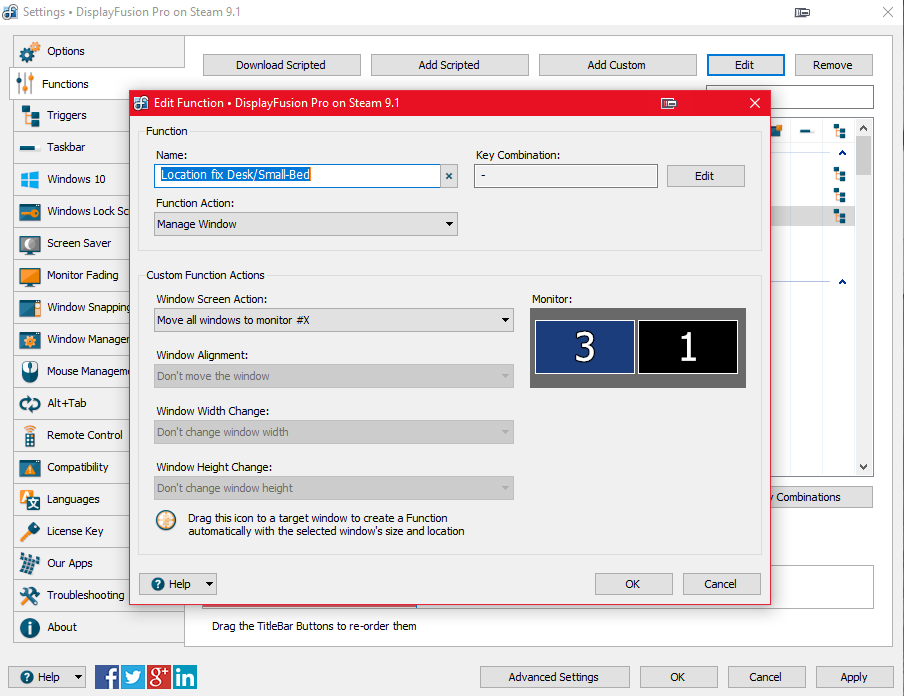904x696 pixels.
Task: Click the DisplayFusion title bar button in Edit Function dialog
Action: click(669, 103)
